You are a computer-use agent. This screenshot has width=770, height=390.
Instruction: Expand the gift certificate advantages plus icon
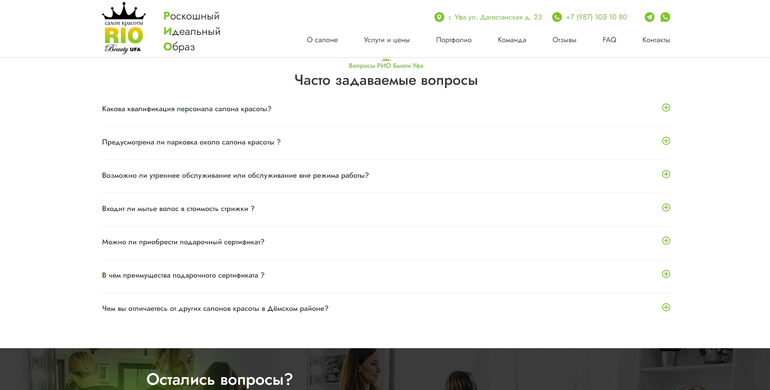pyautogui.click(x=666, y=274)
